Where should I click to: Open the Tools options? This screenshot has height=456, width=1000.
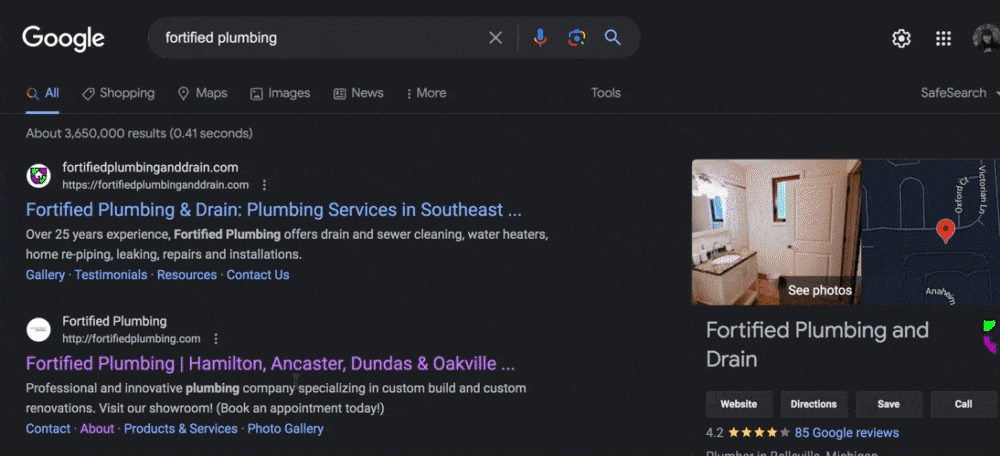pyautogui.click(x=606, y=93)
